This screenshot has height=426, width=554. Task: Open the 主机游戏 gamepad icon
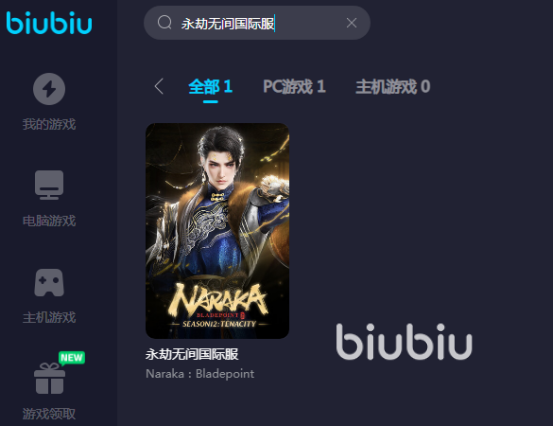click(x=49, y=283)
